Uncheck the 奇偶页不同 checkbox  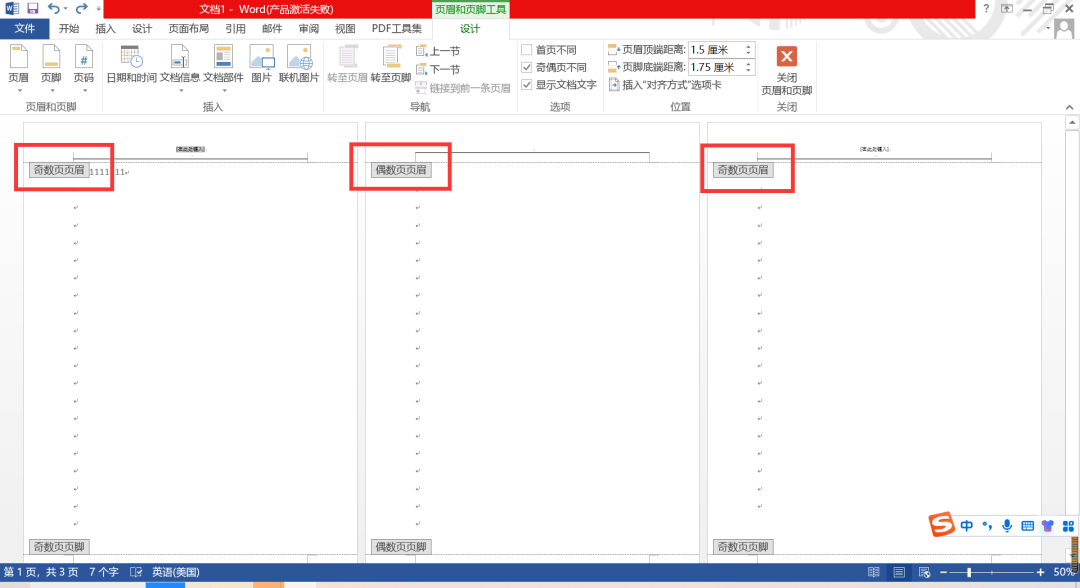[527, 67]
